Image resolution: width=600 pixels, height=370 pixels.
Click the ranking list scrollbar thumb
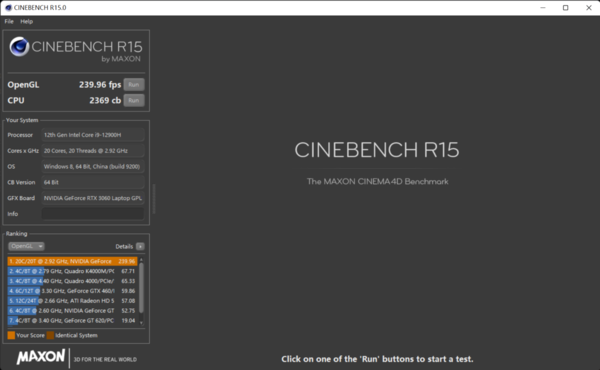tap(141, 288)
